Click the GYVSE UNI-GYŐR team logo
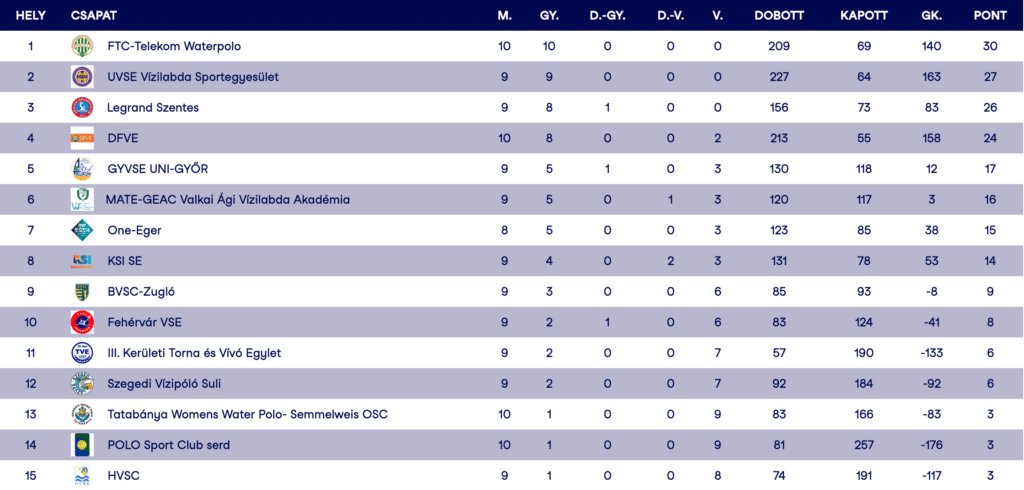1024x490 pixels. point(81,169)
